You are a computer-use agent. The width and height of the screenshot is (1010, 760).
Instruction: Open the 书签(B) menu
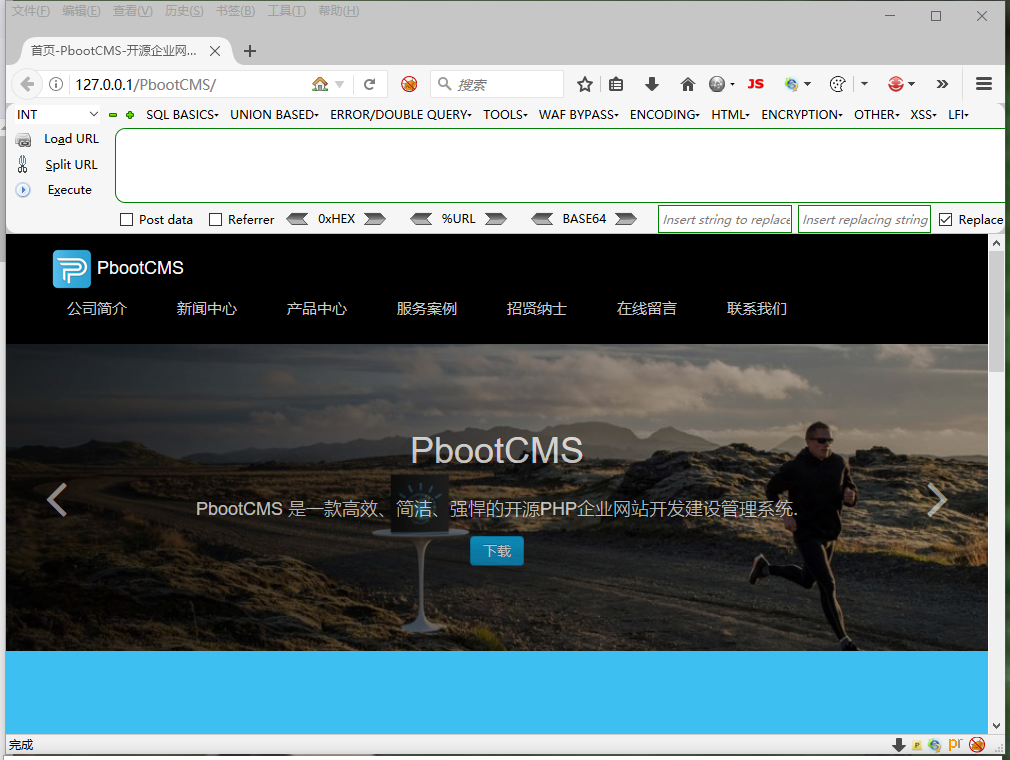coord(235,11)
